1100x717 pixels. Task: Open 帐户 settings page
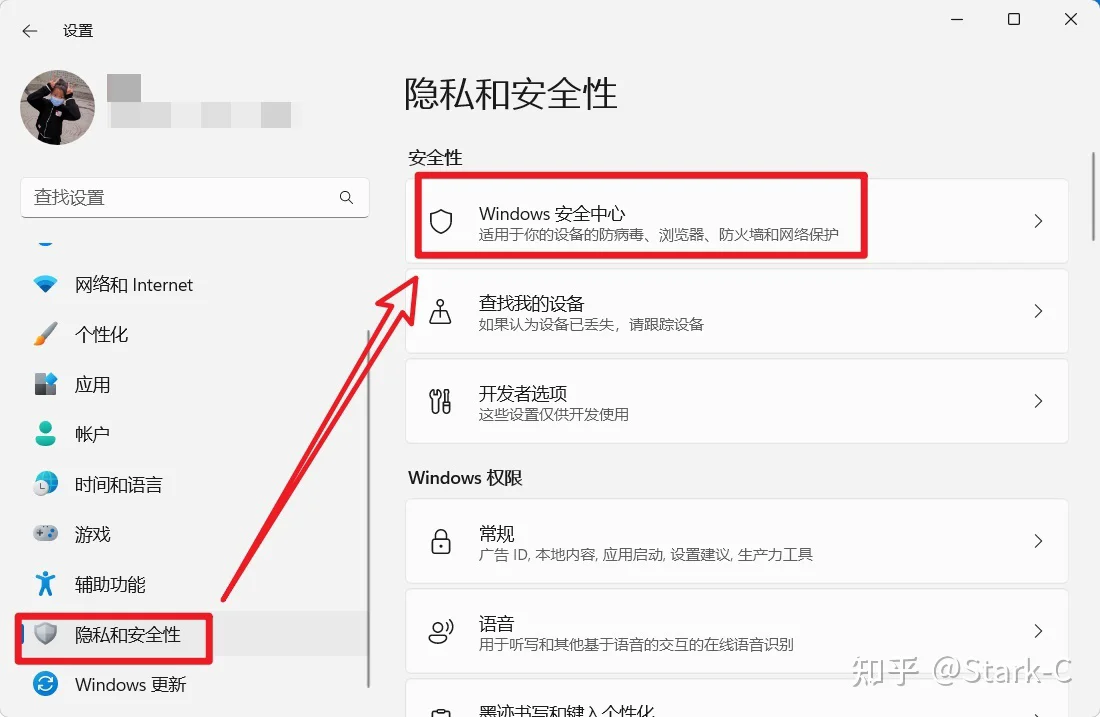[x=93, y=434]
